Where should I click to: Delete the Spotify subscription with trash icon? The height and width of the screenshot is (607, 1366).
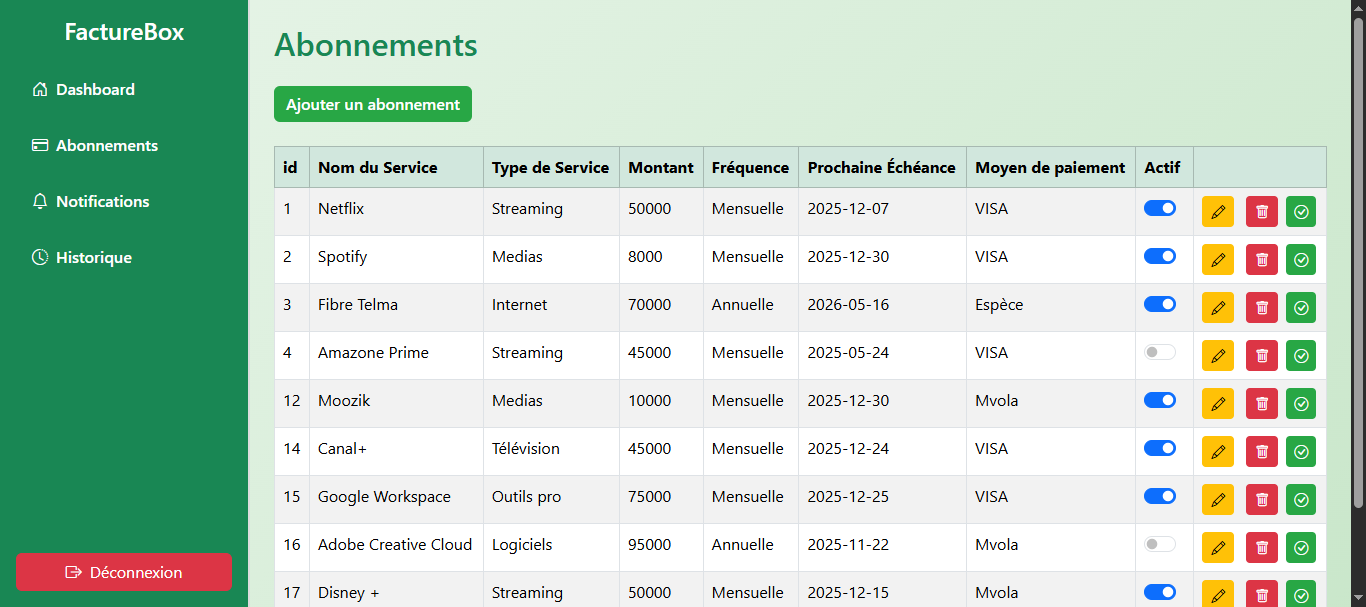(x=1262, y=260)
